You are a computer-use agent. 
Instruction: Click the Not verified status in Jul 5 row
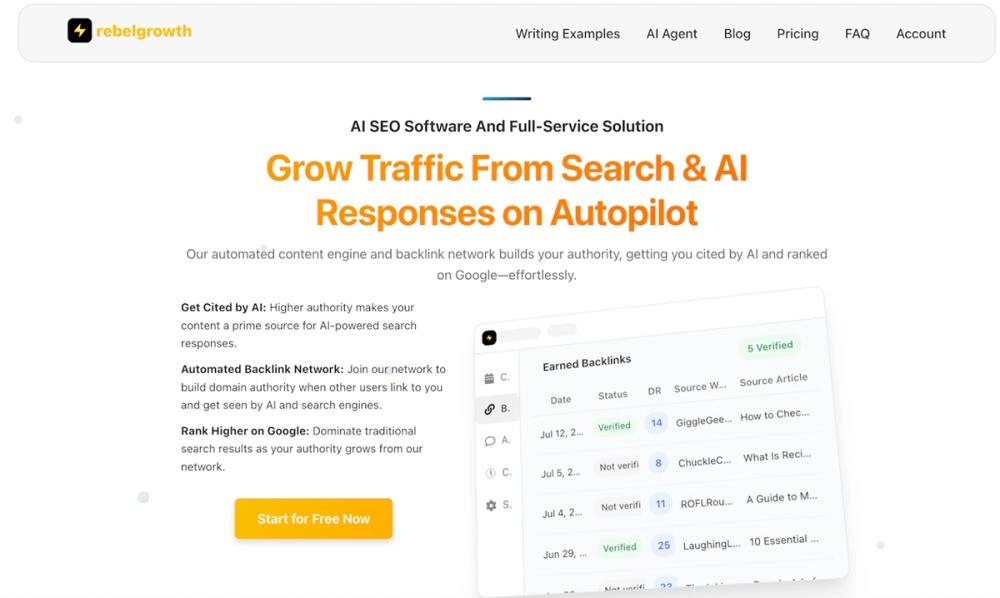[619, 466]
